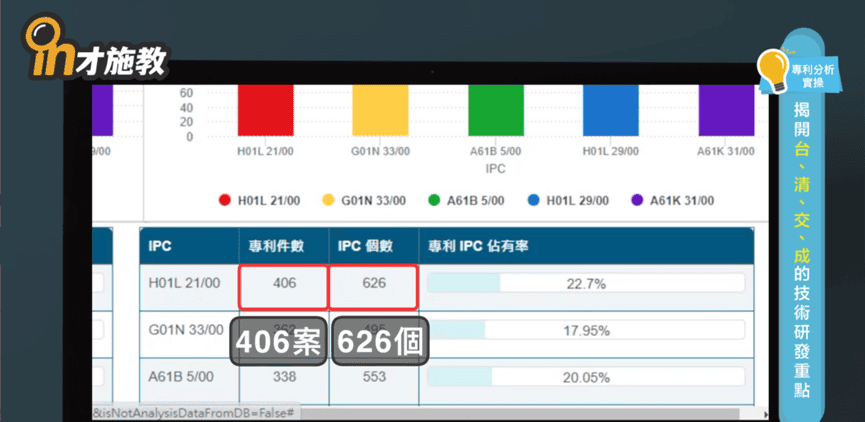Toggle the purple A61K 31/00 legend dot

click(637, 200)
